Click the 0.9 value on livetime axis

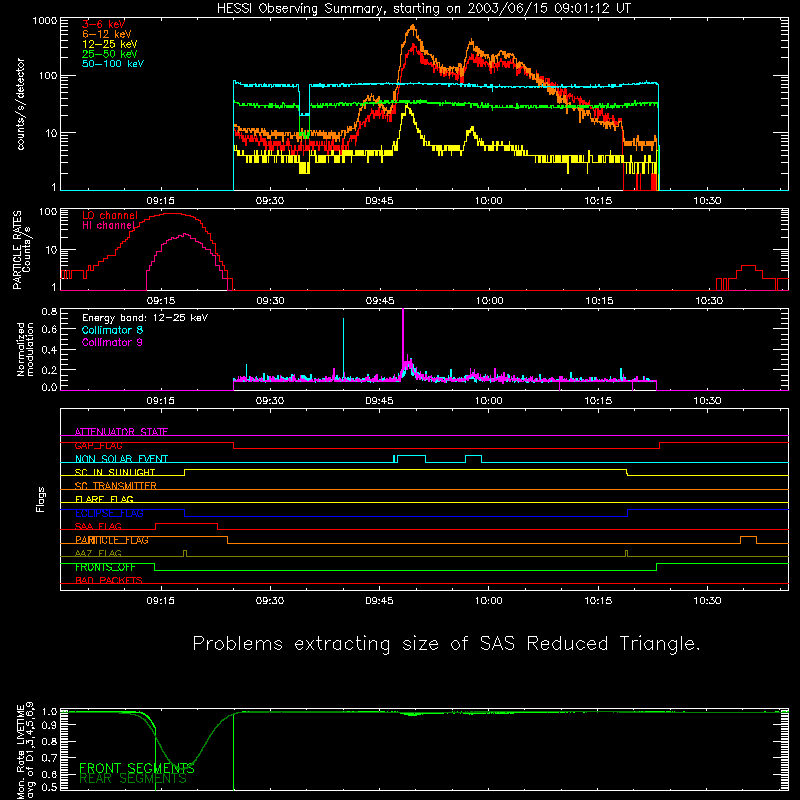(49, 726)
